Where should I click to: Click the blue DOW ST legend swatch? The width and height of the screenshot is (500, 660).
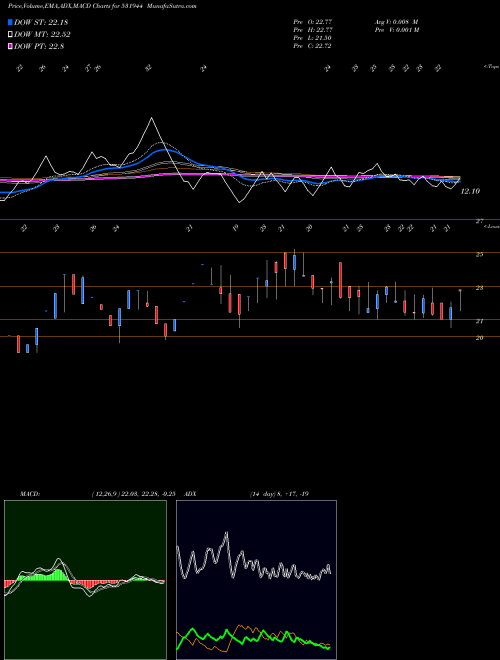coord(11,22)
